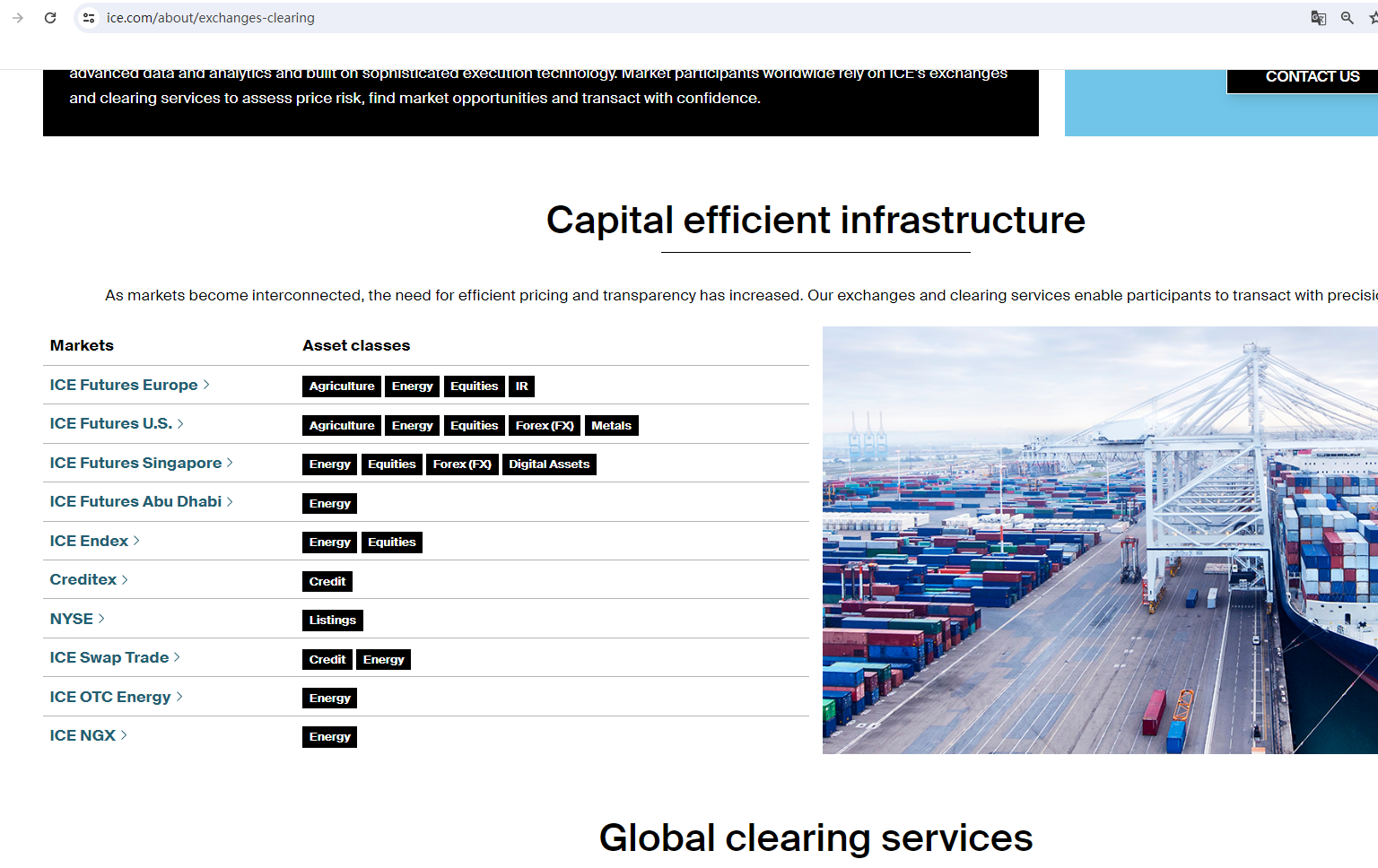The width and height of the screenshot is (1378, 868).
Task: Open the ICE Futures Europe link
Action: (x=124, y=385)
